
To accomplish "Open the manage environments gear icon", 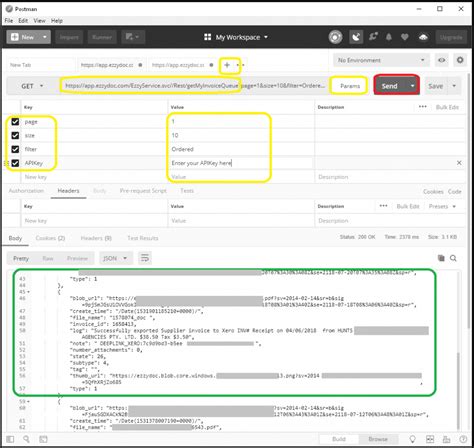I will (460, 60).
